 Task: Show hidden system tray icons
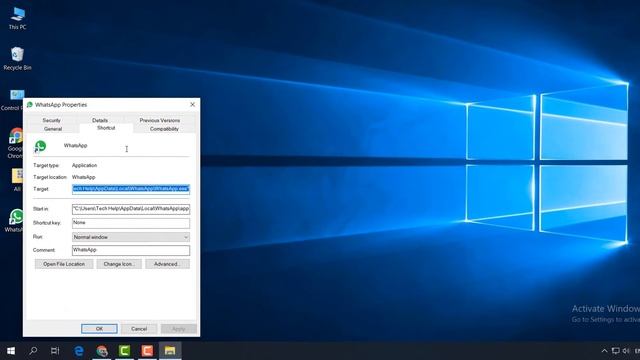(604, 351)
